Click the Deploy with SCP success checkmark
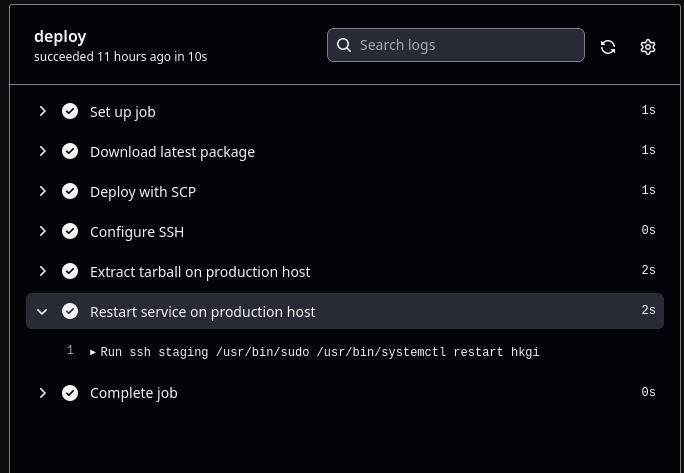This screenshot has width=684, height=473. coord(70,192)
